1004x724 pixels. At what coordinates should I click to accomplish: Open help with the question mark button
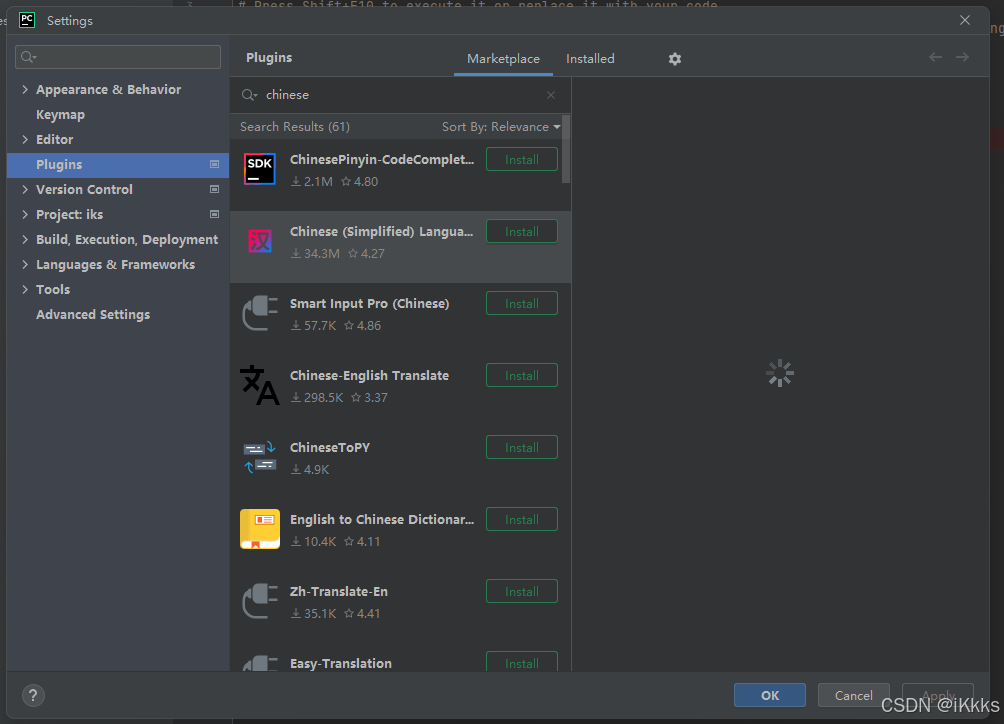click(33, 695)
